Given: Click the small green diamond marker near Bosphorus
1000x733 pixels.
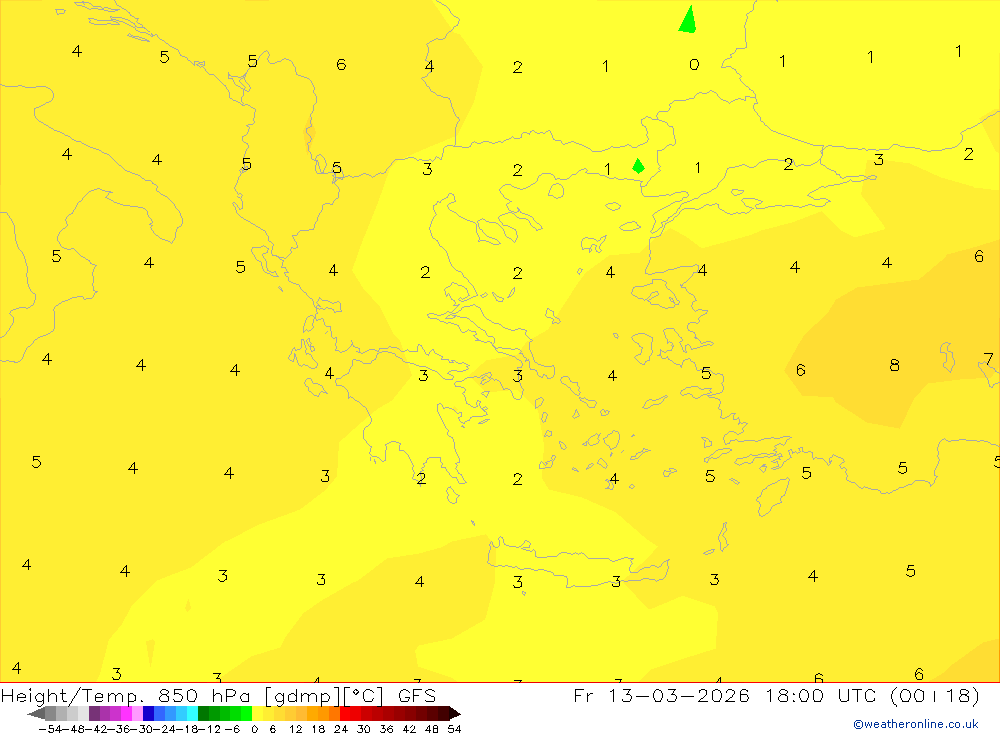Looking at the screenshot, I should click(x=638, y=166).
